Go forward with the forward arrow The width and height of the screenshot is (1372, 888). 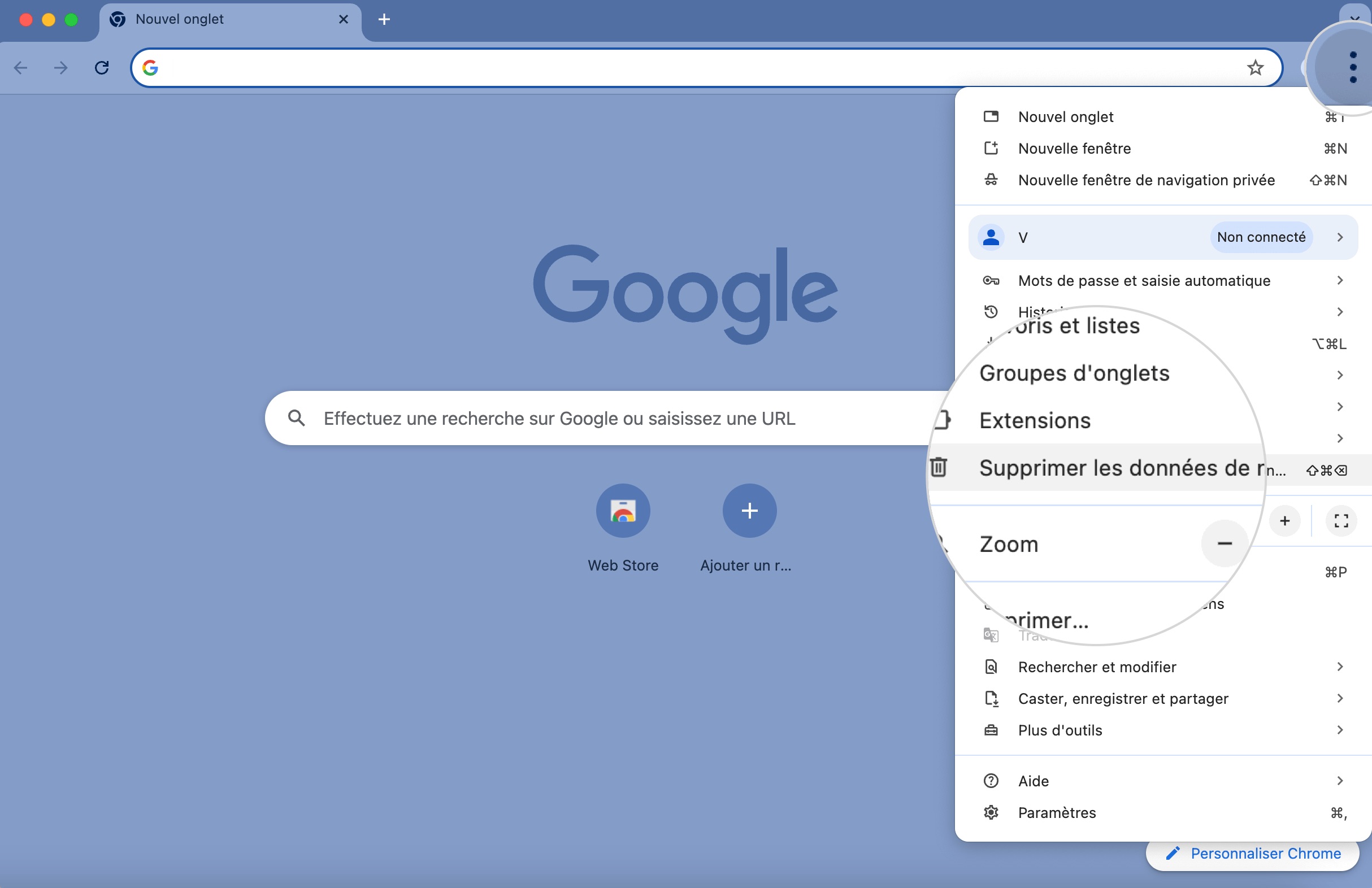(x=60, y=68)
